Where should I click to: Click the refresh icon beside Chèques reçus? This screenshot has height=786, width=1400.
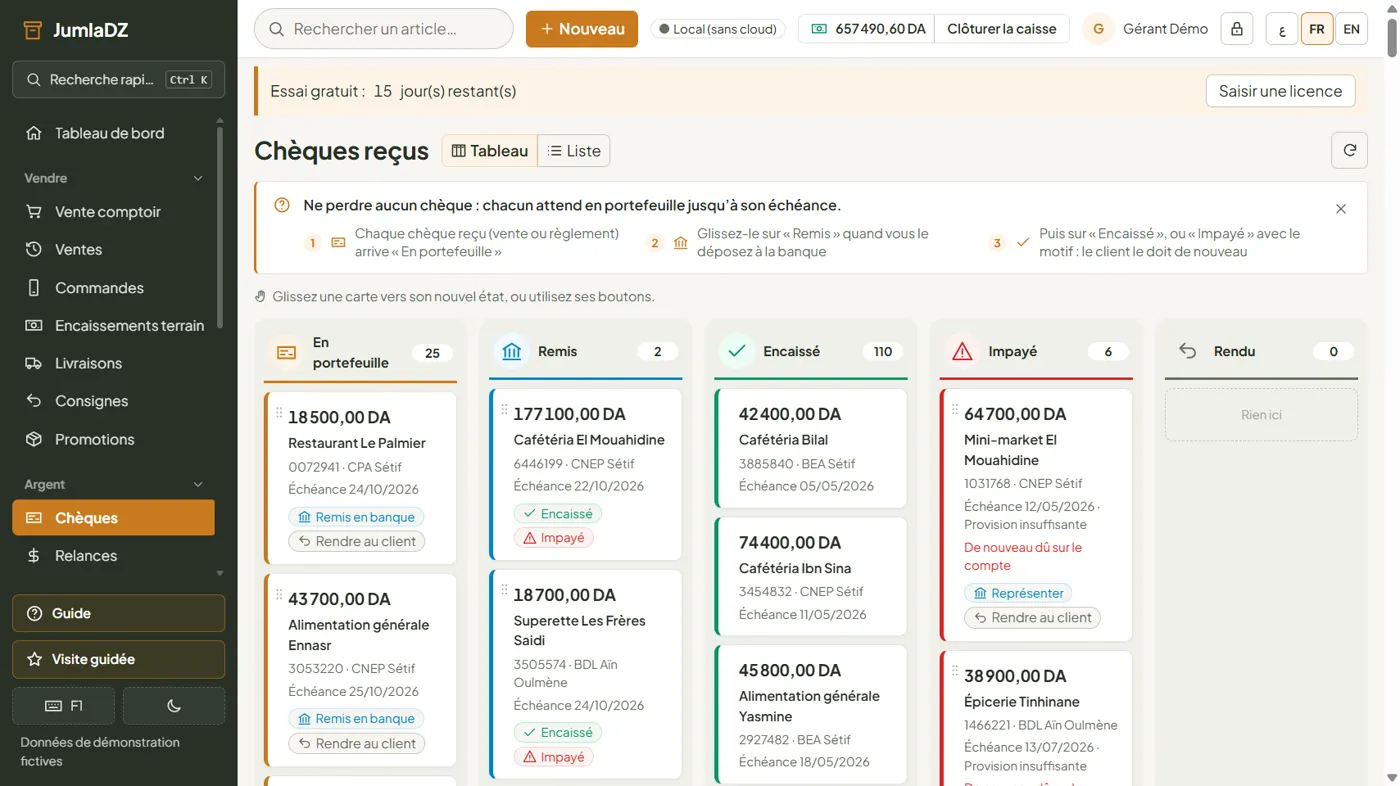point(1349,150)
